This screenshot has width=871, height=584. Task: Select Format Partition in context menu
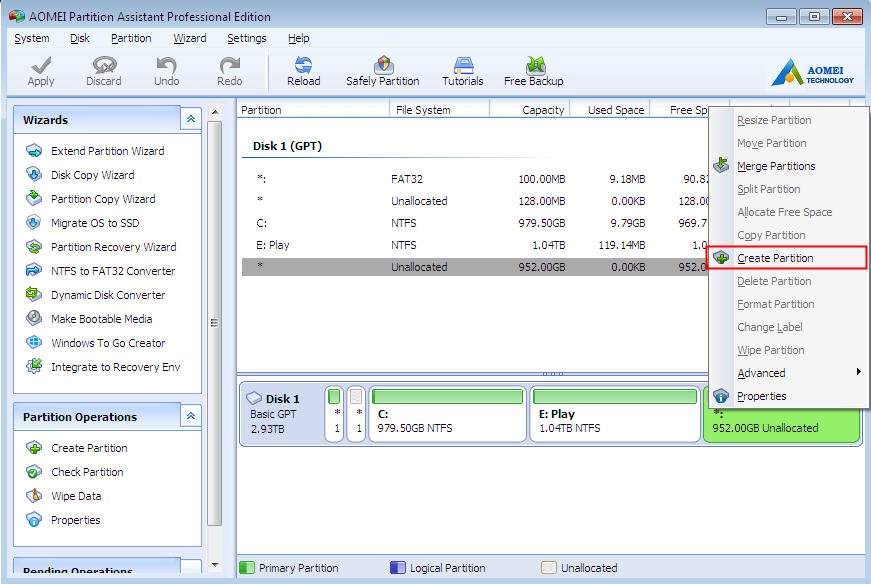(787, 304)
